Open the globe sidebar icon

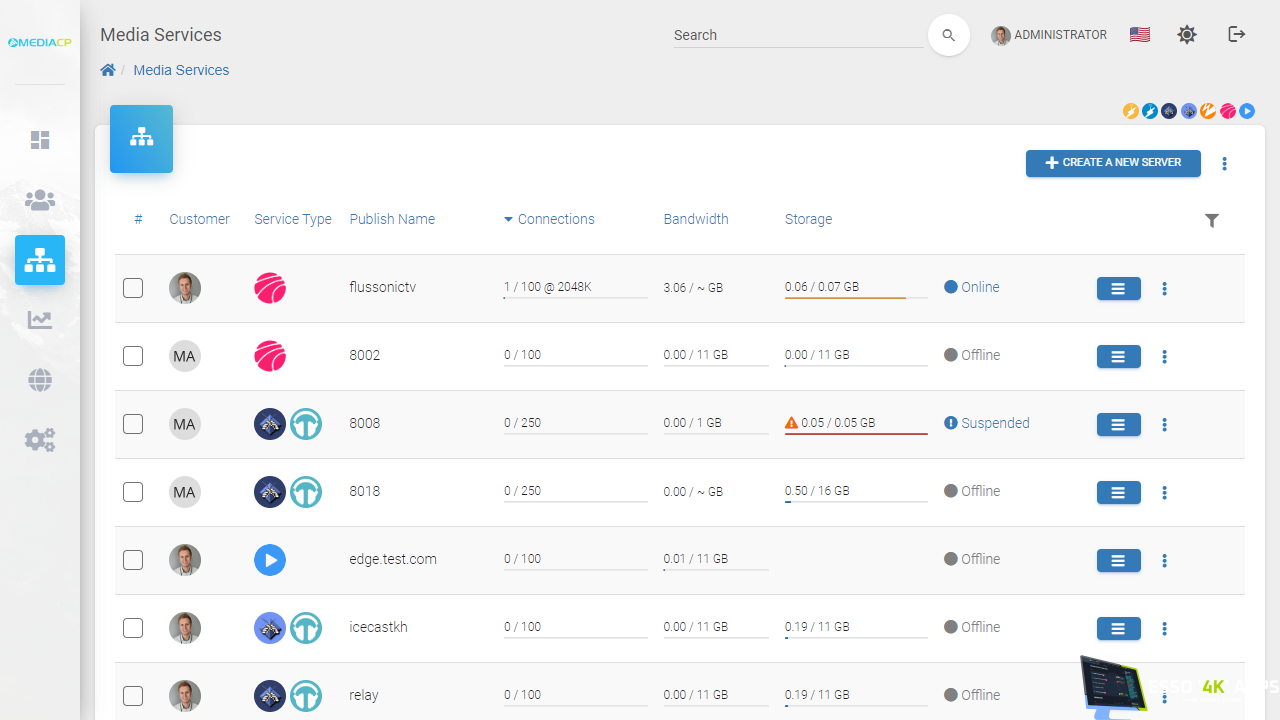[x=40, y=380]
